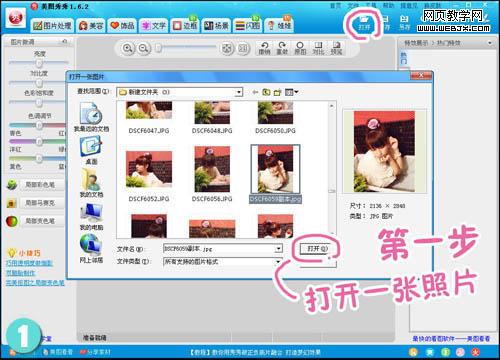Click the 青色 cyan-red tone slider handle

(x=39, y=125)
